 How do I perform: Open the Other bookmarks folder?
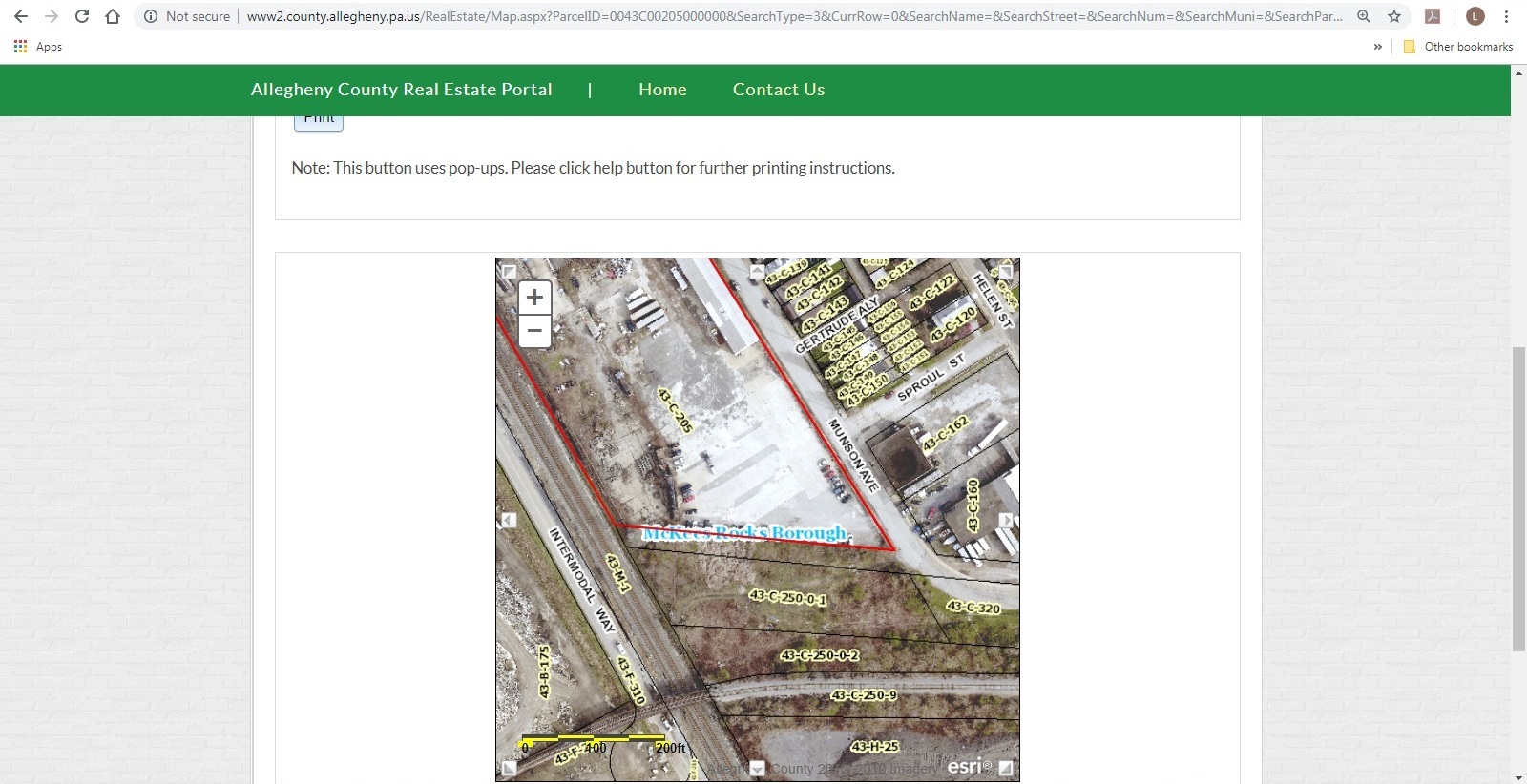point(1458,46)
